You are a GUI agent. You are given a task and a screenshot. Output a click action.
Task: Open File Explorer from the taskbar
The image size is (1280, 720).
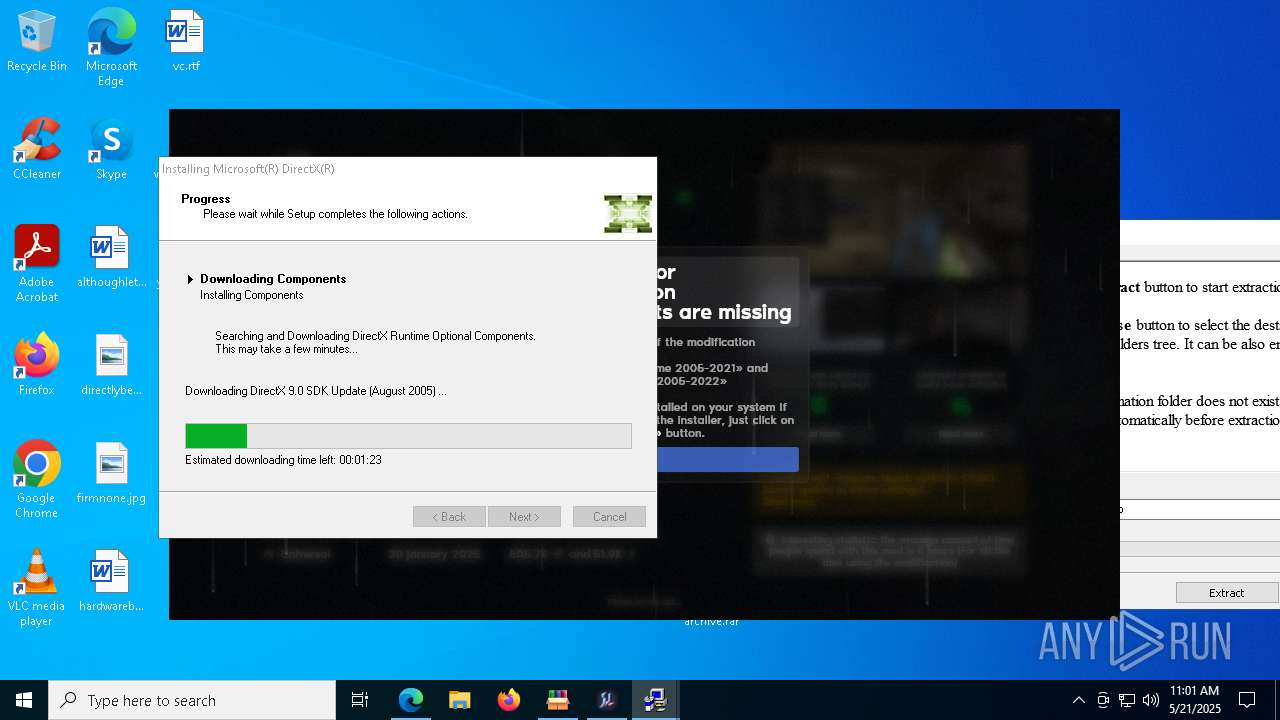coord(459,700)
